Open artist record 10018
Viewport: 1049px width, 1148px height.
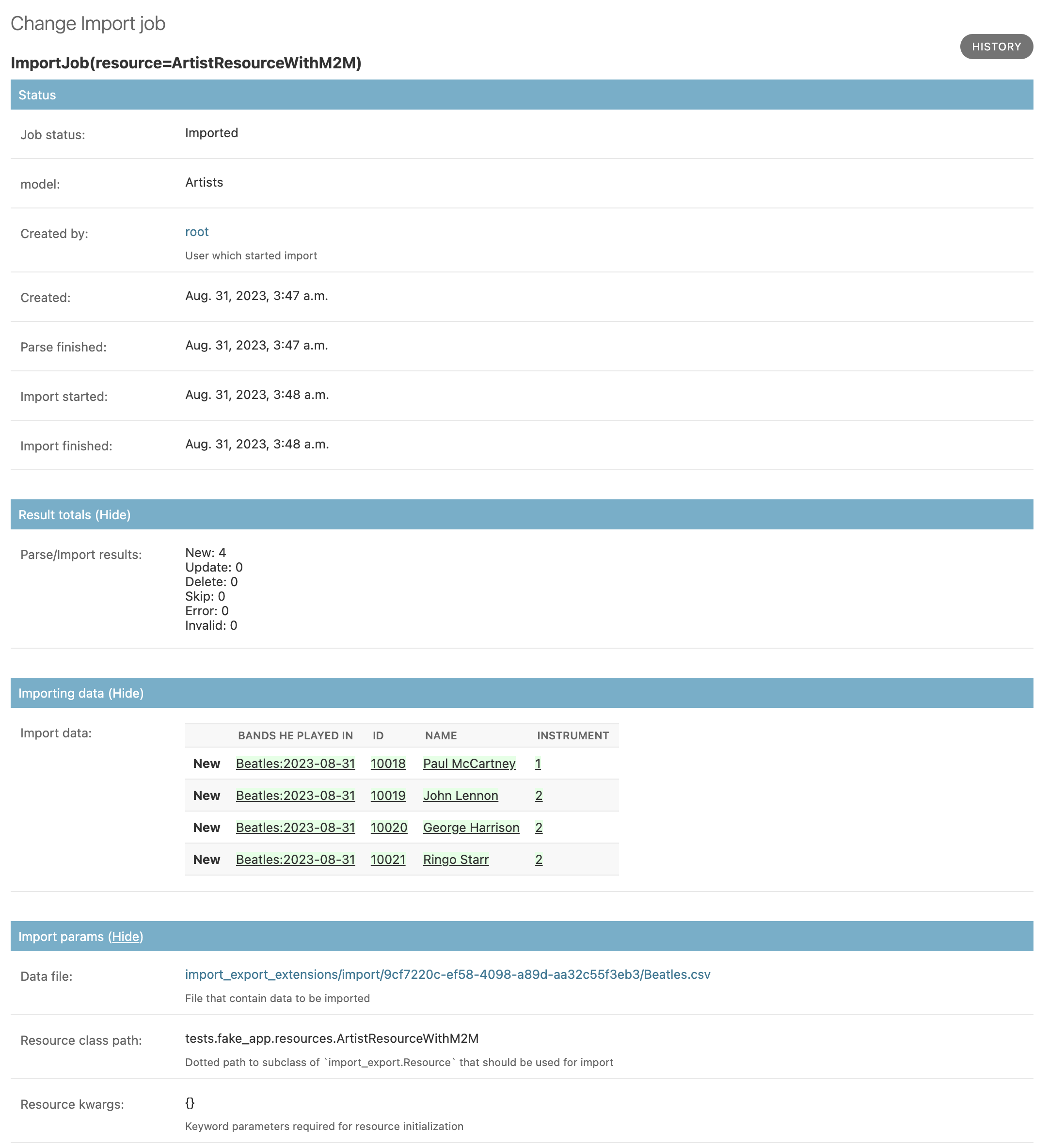point(388,764)
